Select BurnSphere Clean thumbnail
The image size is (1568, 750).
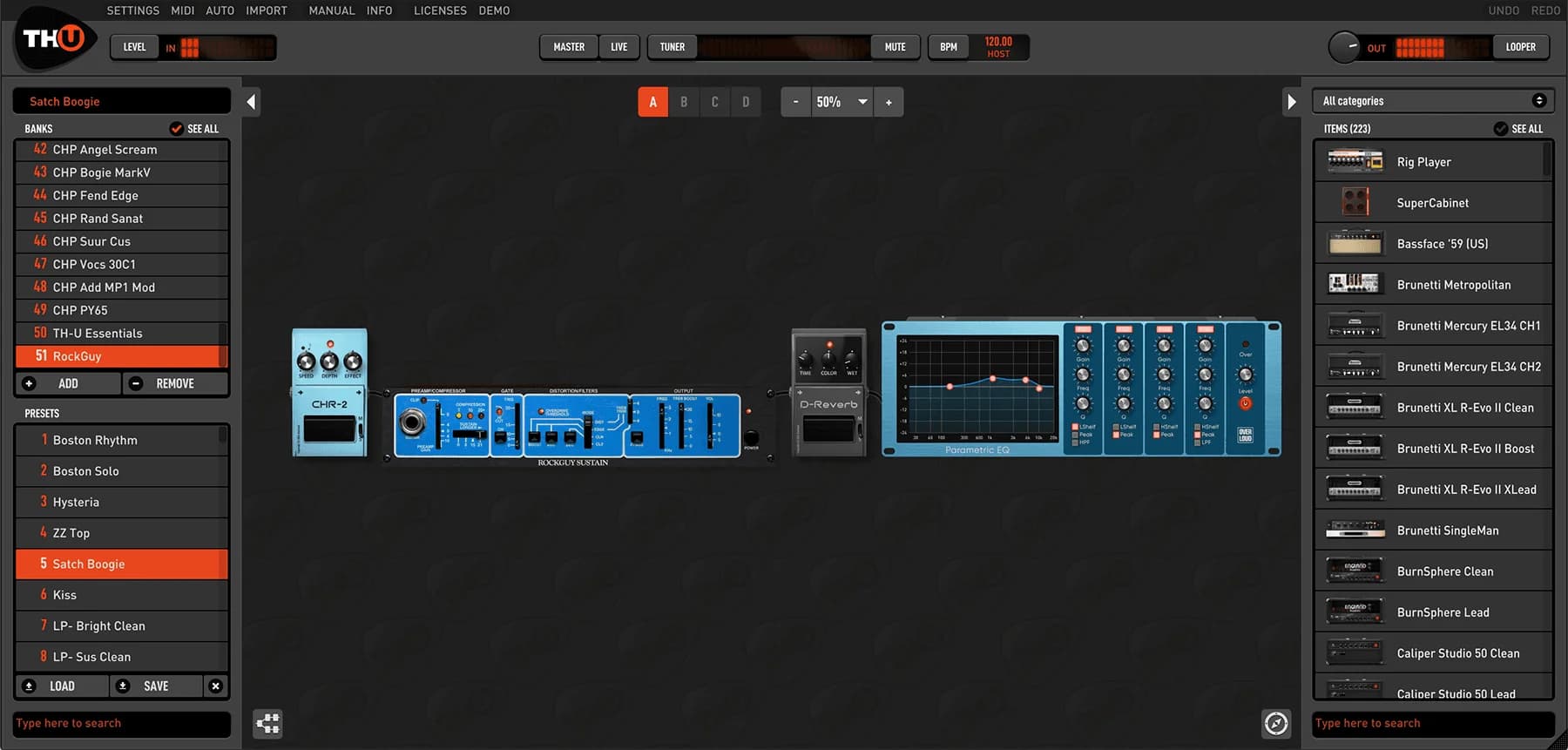click(x=1355, y=571)
